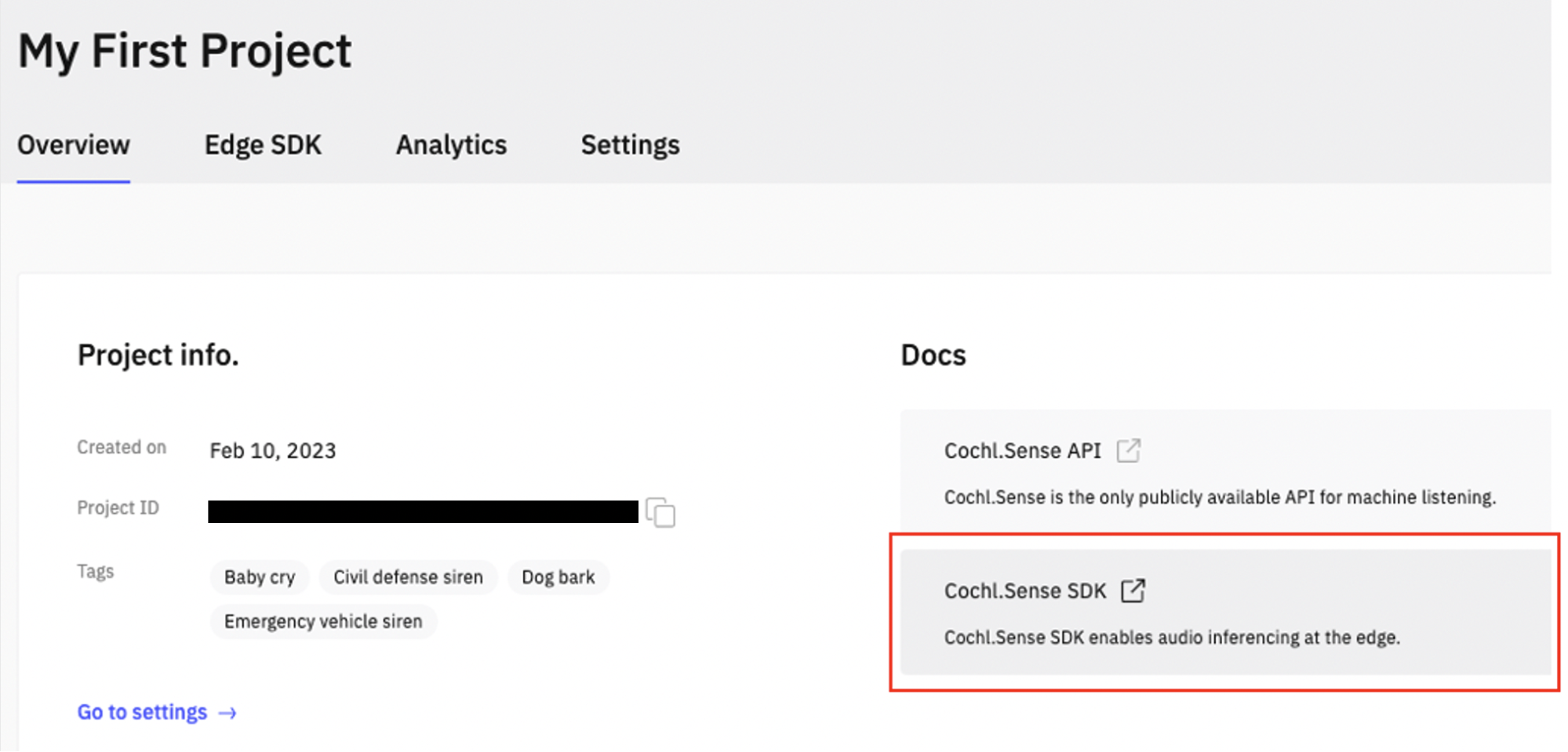The height and width of the screenshot is (752, 1568).
Task: Copy the Project ID to clipboard
Action: (660, 512)
